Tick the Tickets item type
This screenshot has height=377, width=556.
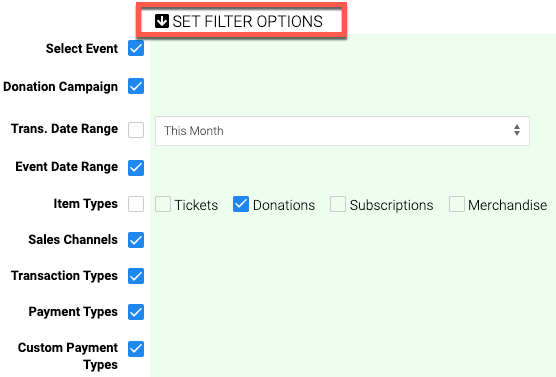(163, 204)
